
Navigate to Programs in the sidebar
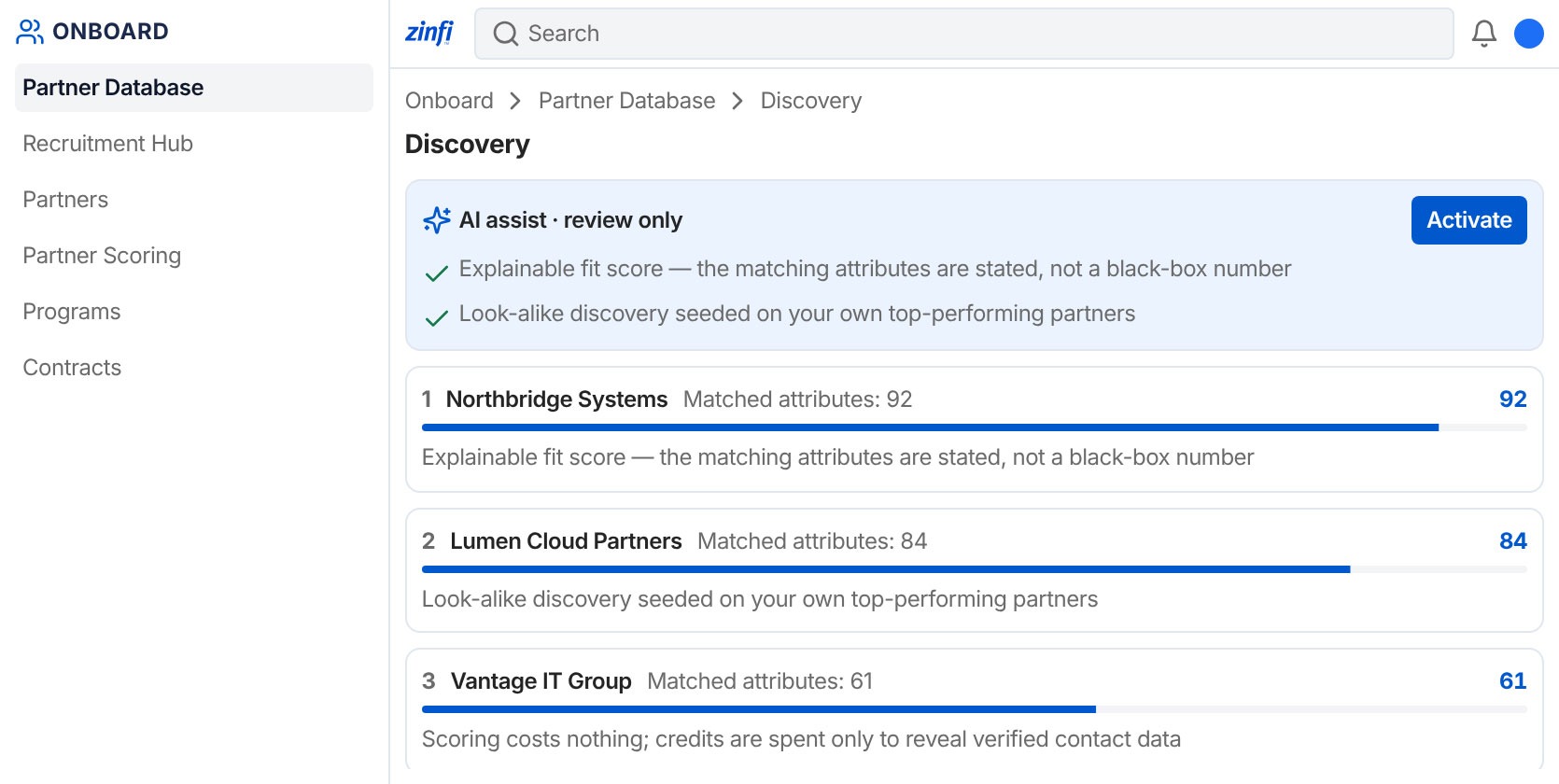coord(194,312)
